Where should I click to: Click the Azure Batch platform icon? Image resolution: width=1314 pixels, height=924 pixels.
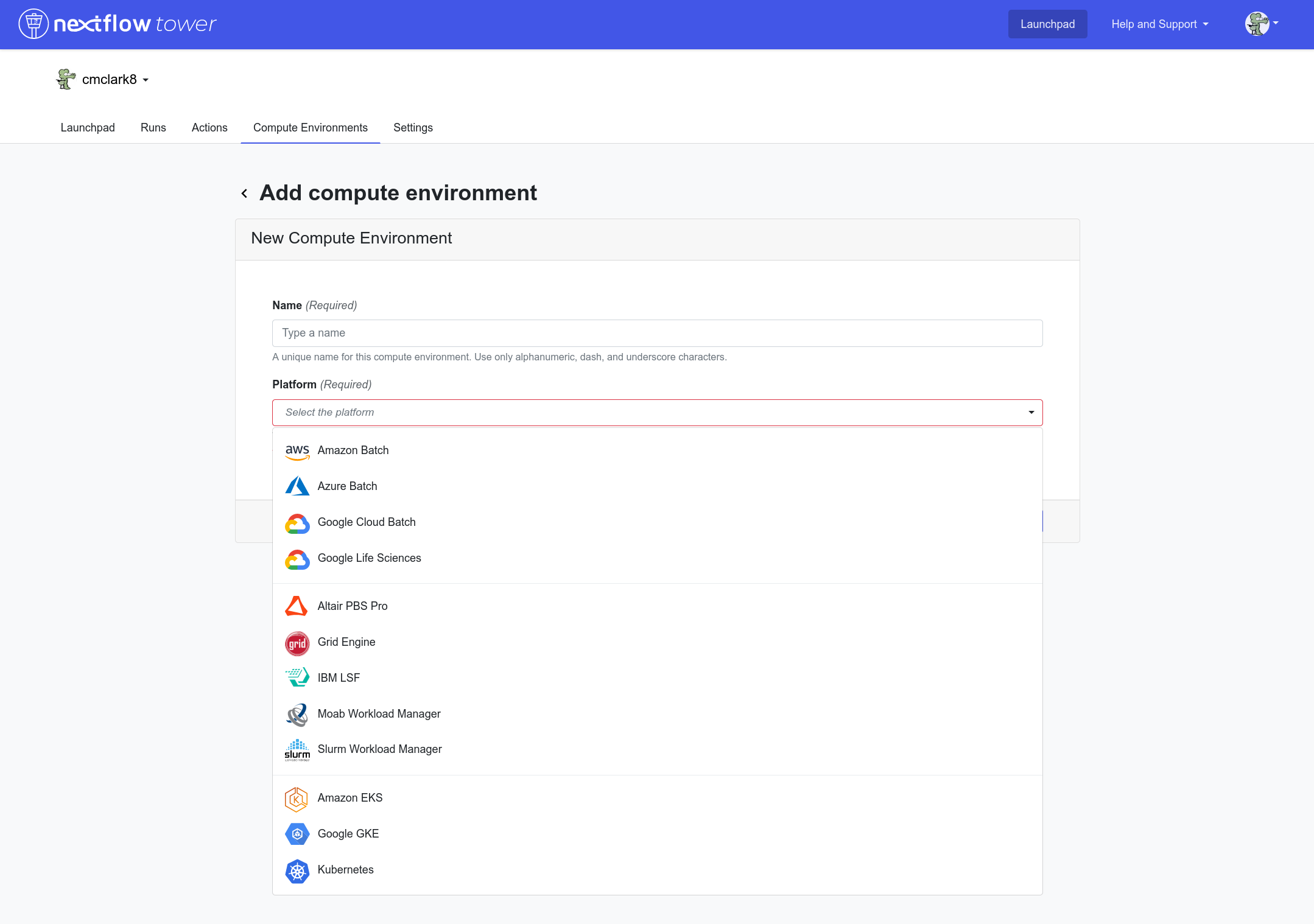297,487
